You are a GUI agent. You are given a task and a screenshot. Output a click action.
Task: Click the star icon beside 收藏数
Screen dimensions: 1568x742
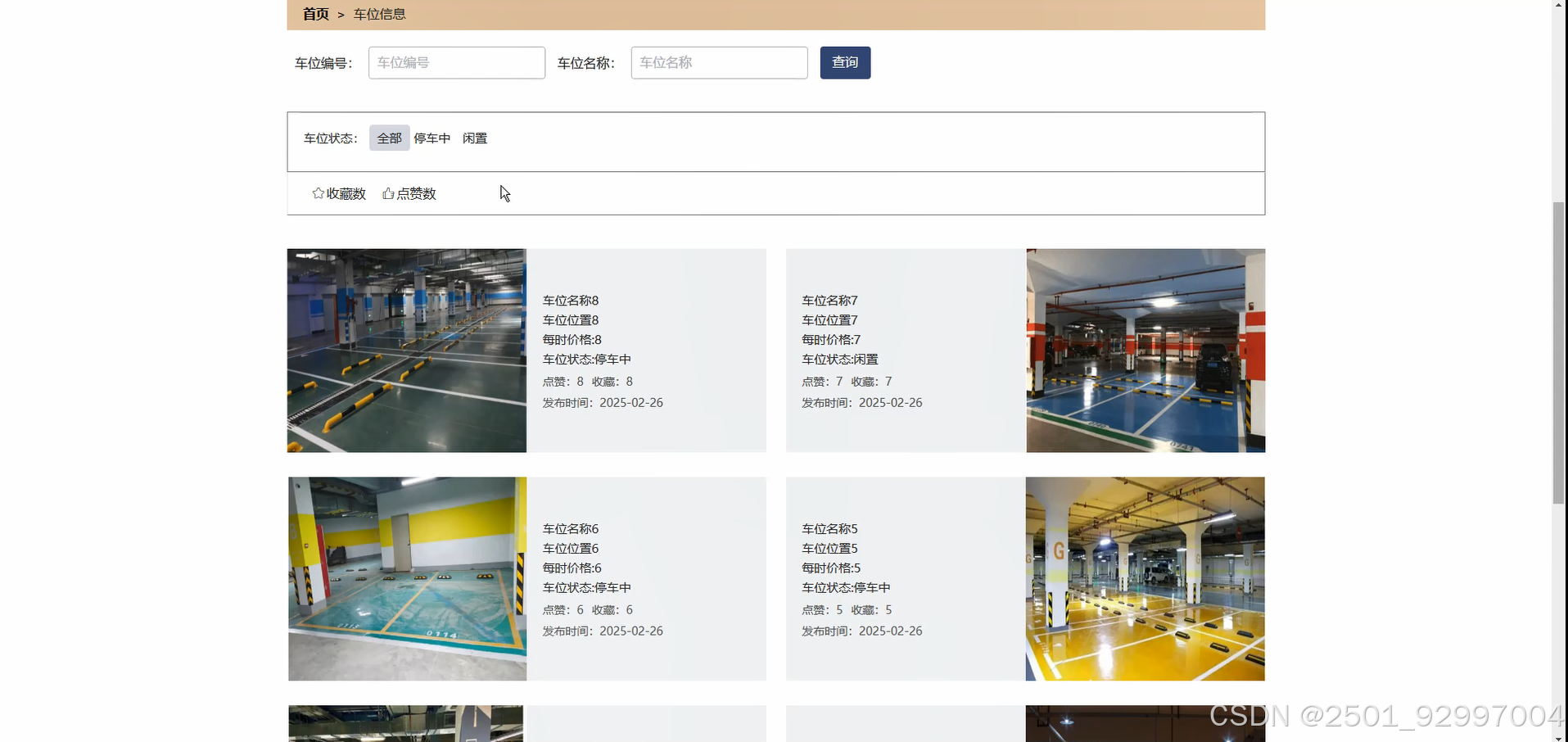[318, 193]
